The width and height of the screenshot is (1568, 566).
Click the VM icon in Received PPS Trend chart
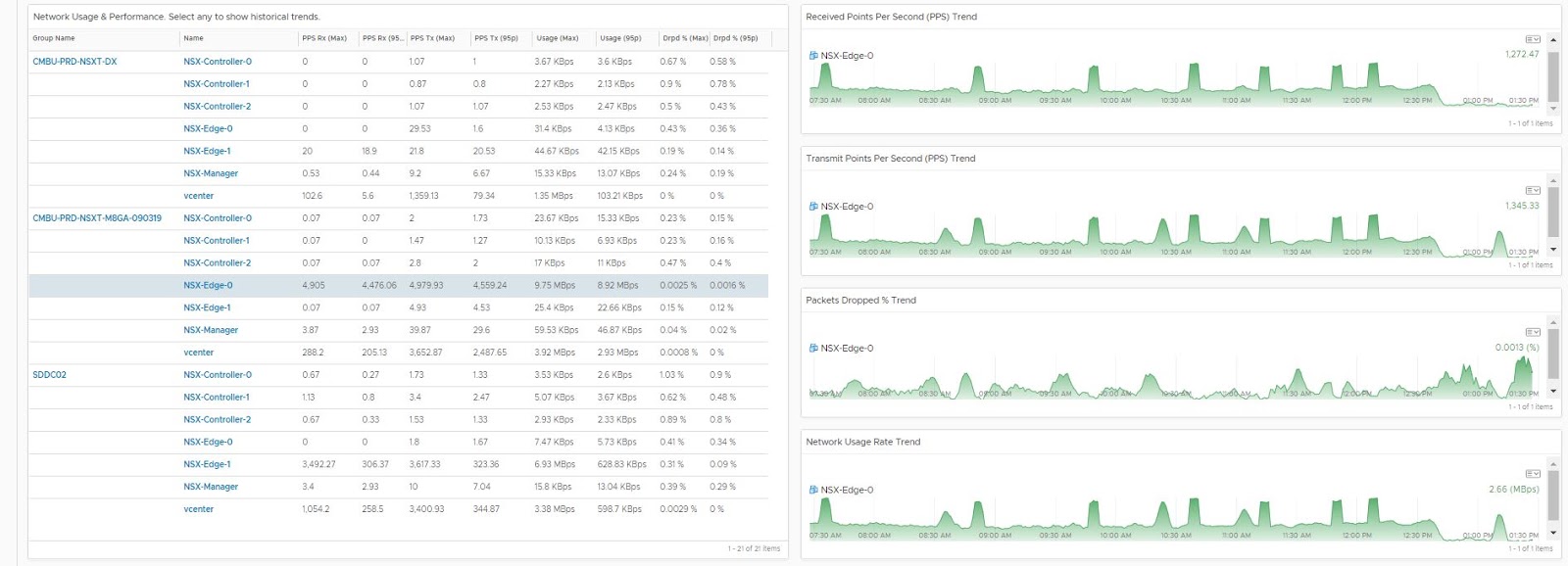(812, 56)
